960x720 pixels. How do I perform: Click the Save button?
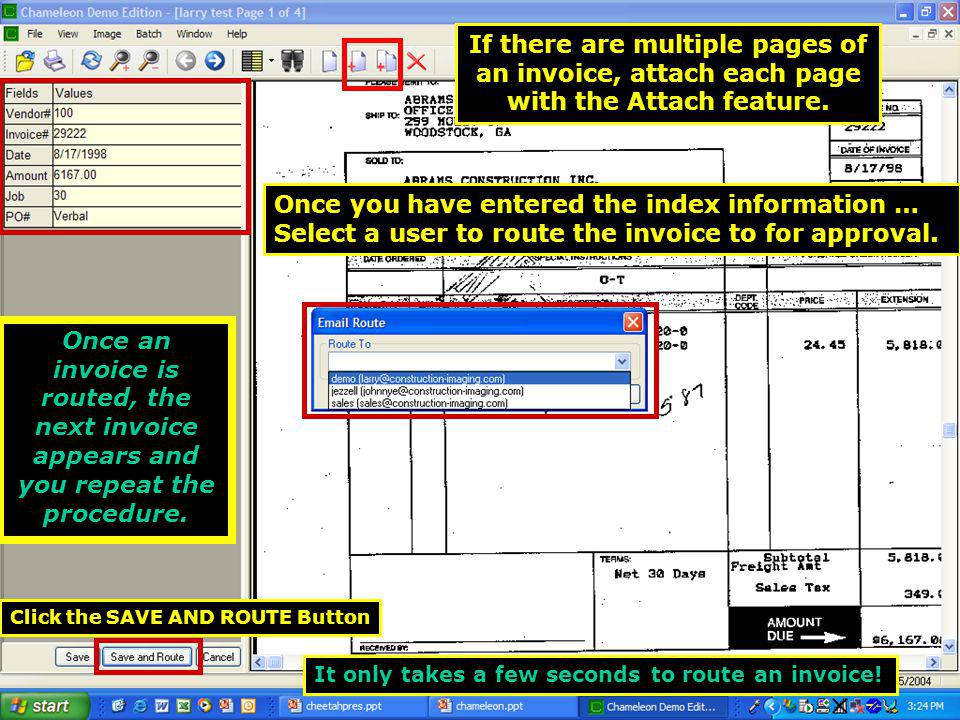pyautogui.click(x=77, y=657)
